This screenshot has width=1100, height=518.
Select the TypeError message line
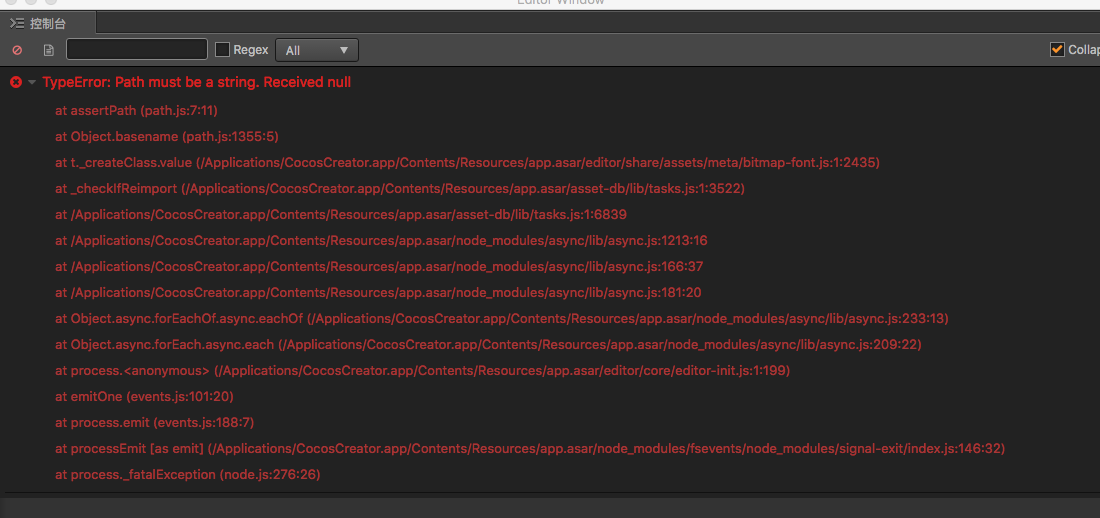coord(196,82)
